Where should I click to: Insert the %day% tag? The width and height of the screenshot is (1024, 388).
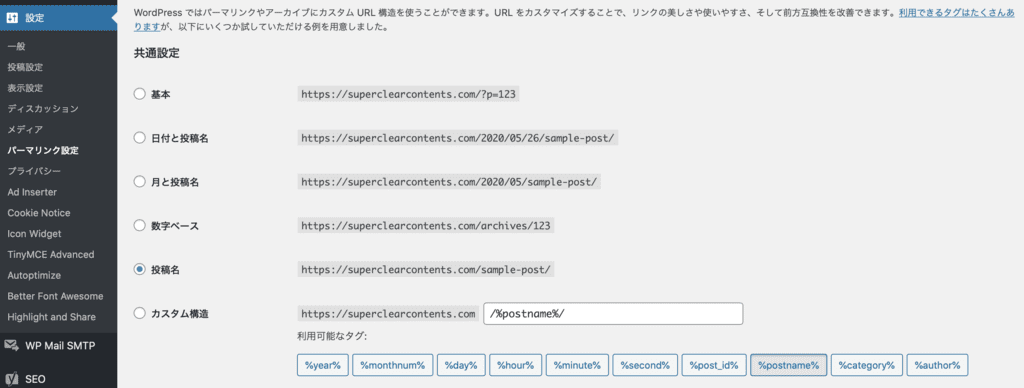461,365
